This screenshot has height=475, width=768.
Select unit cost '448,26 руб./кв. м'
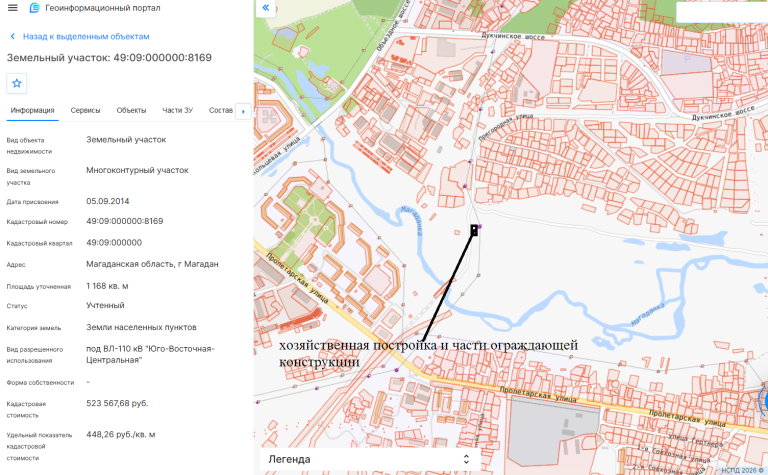(x=120, y=435)
